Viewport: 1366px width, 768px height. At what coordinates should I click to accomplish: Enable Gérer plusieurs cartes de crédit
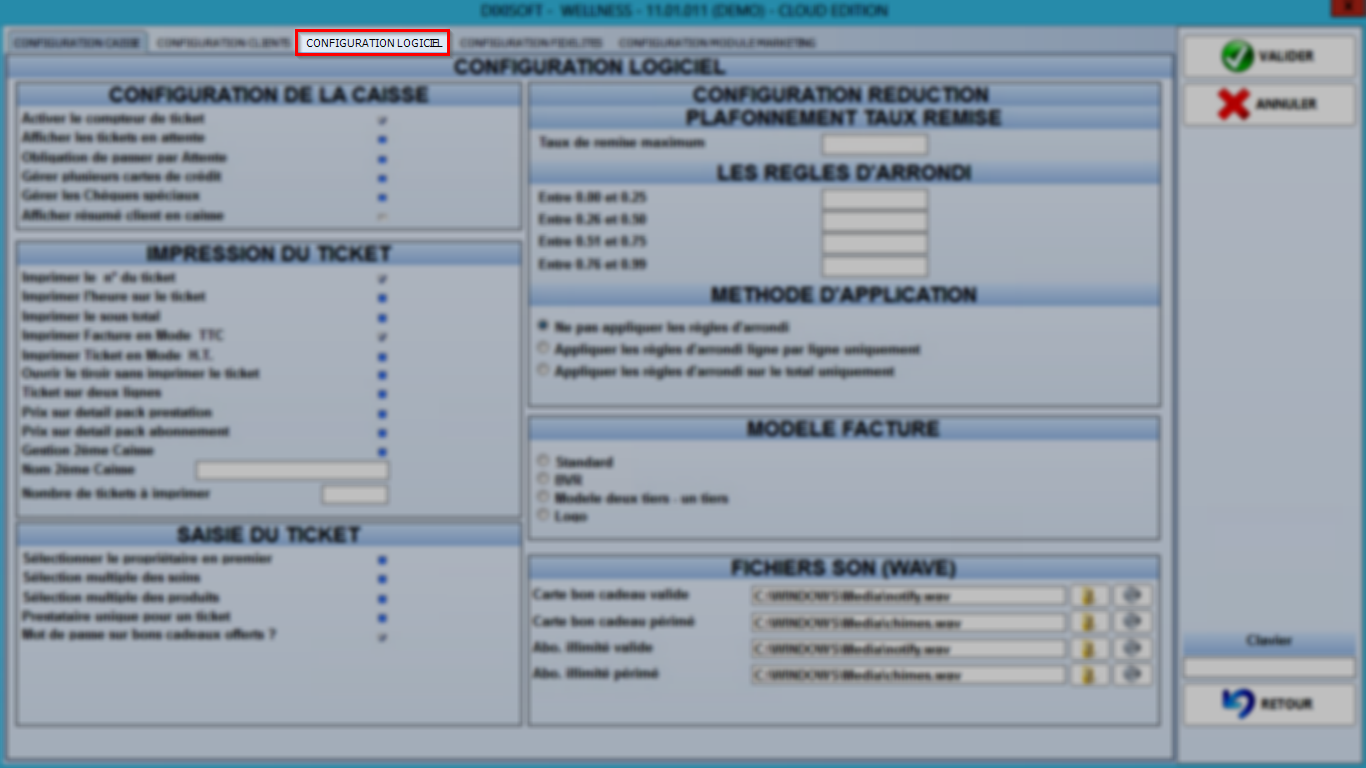pyautogui.click(x=382, y=178)
